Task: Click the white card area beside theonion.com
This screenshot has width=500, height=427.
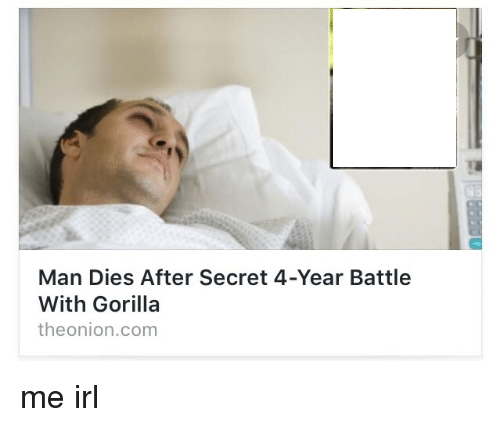Action: pos(317,330)
